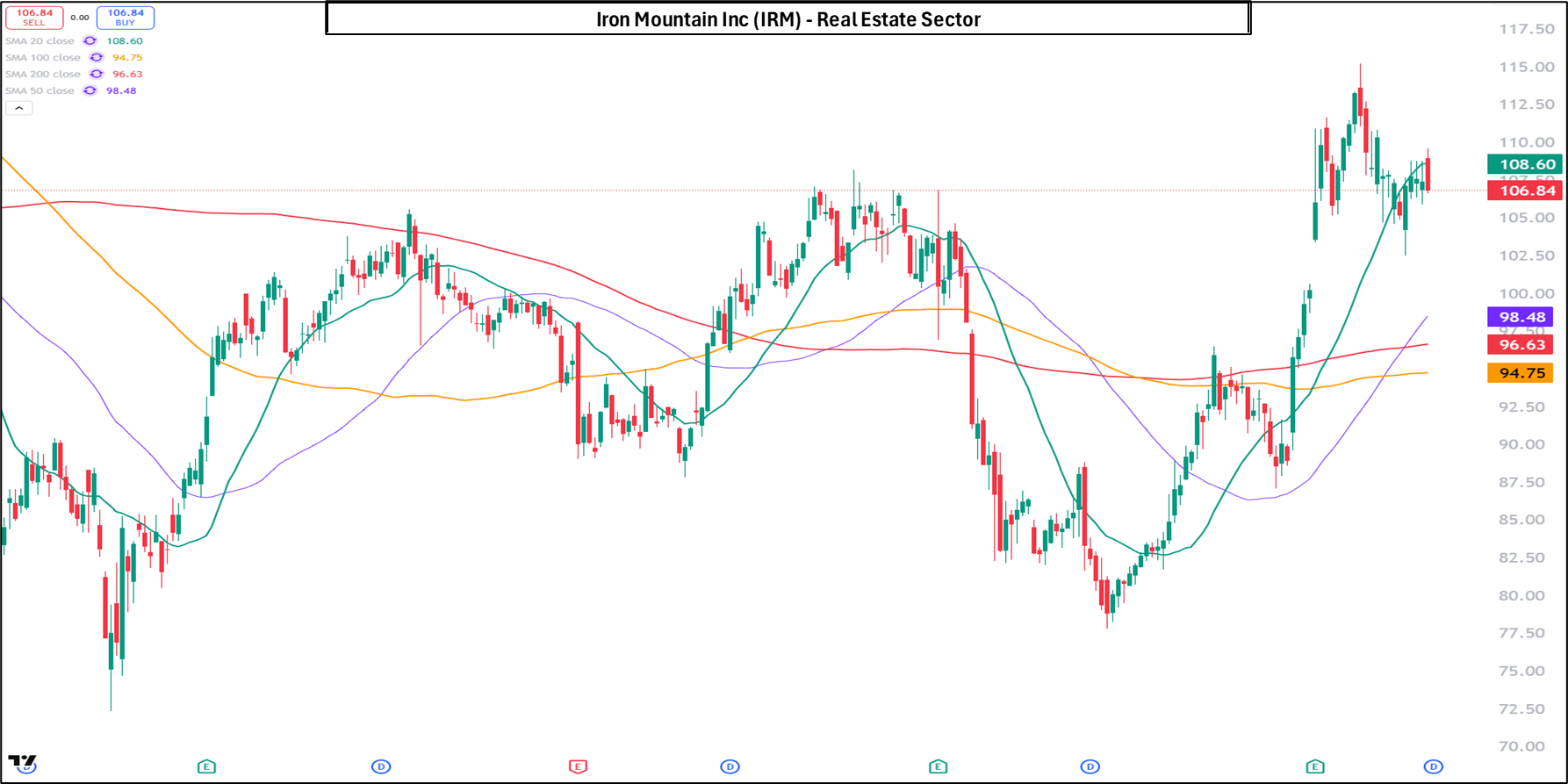The height and width of the screenshot is (784, 1568).
Task: Collapse the indicator legend with the chevron
Action: [x=19, y=108]
